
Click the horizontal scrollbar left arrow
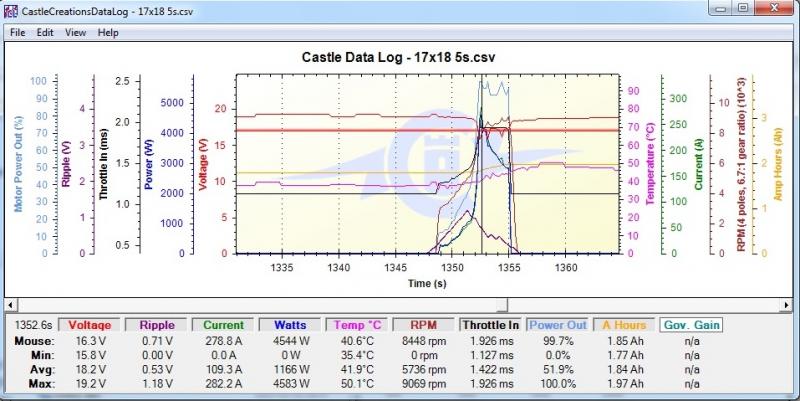(11, 304)
